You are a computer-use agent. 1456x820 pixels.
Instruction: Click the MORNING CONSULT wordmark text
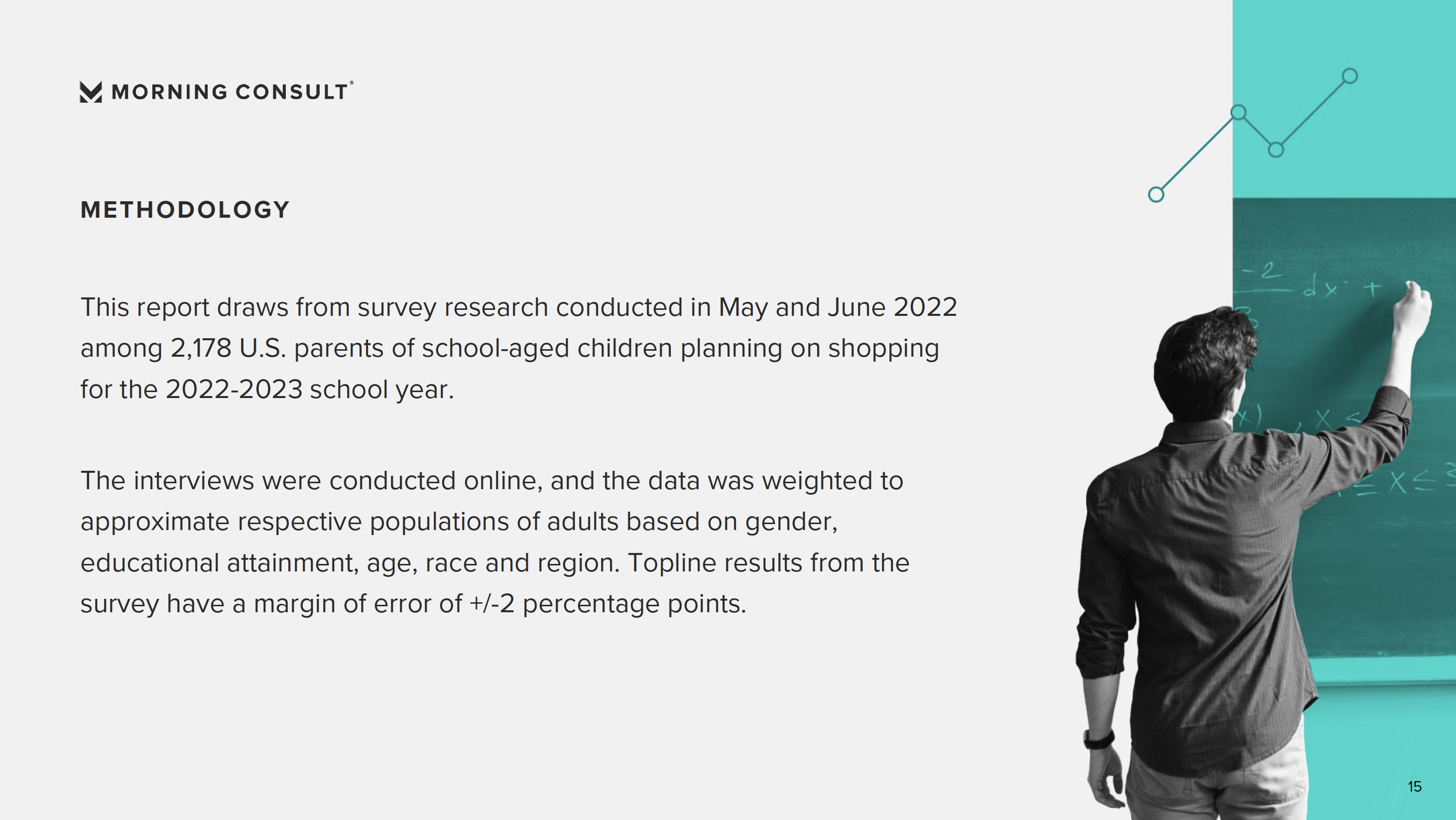(x=229, y=92)
